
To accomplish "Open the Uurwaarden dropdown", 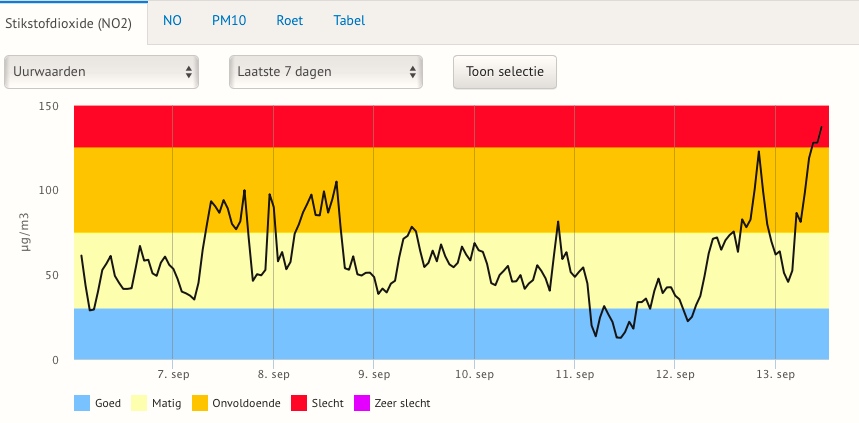I will coord(101,72).
